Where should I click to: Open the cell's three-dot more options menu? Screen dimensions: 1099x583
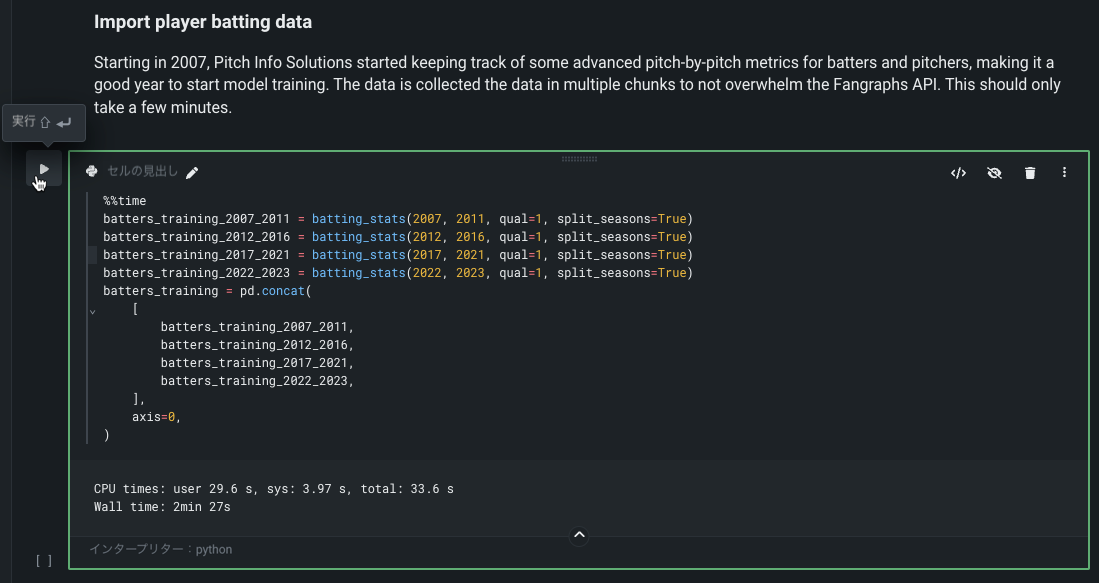pyautogui.click(x=1064, y=173)
